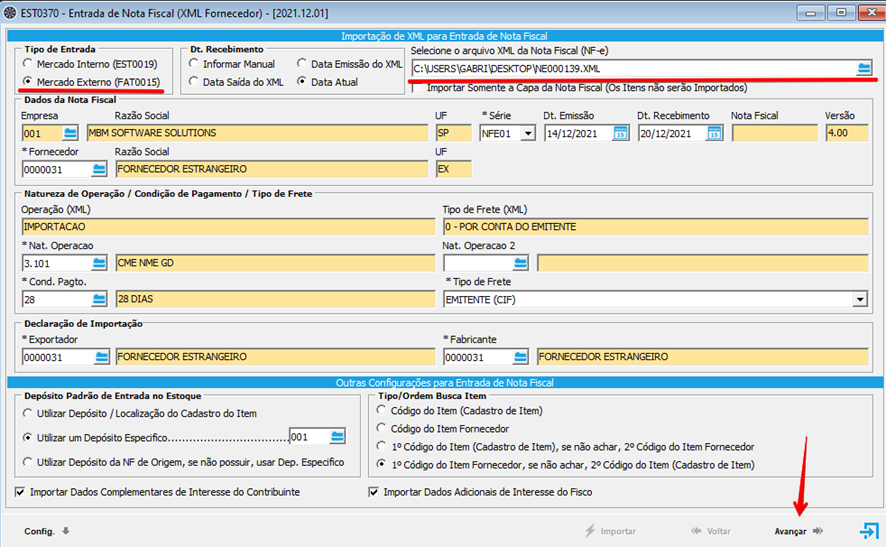Click the Dt. Emissão date field
The image size is (886, 547).
pyautogui.click(x=579, y=133)
